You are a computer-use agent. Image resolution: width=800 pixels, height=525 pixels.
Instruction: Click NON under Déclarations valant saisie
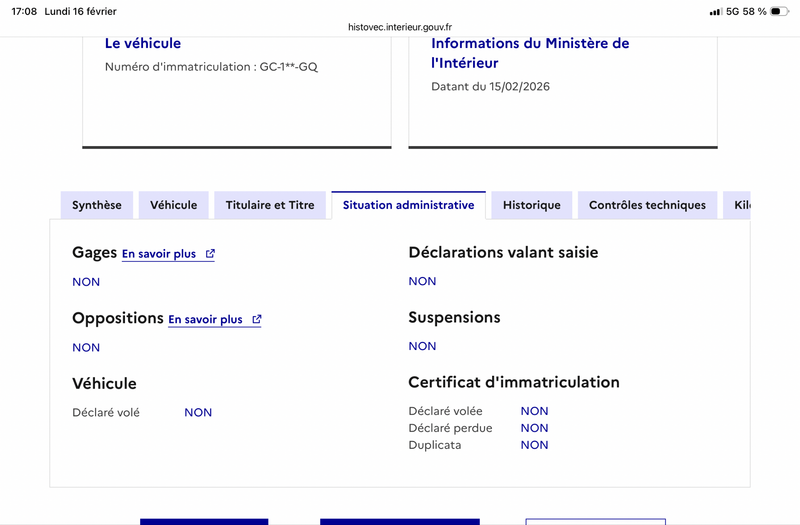(422, 281)
